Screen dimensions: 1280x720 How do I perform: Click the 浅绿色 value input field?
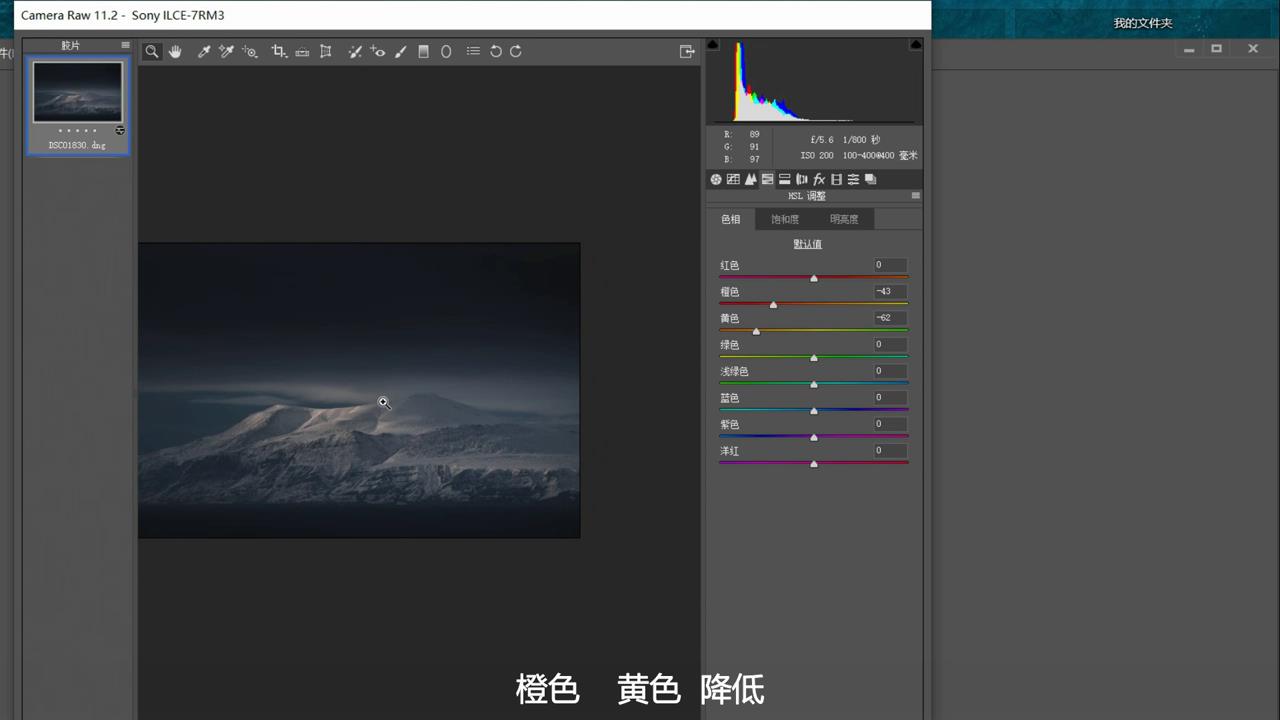(889, 371)
